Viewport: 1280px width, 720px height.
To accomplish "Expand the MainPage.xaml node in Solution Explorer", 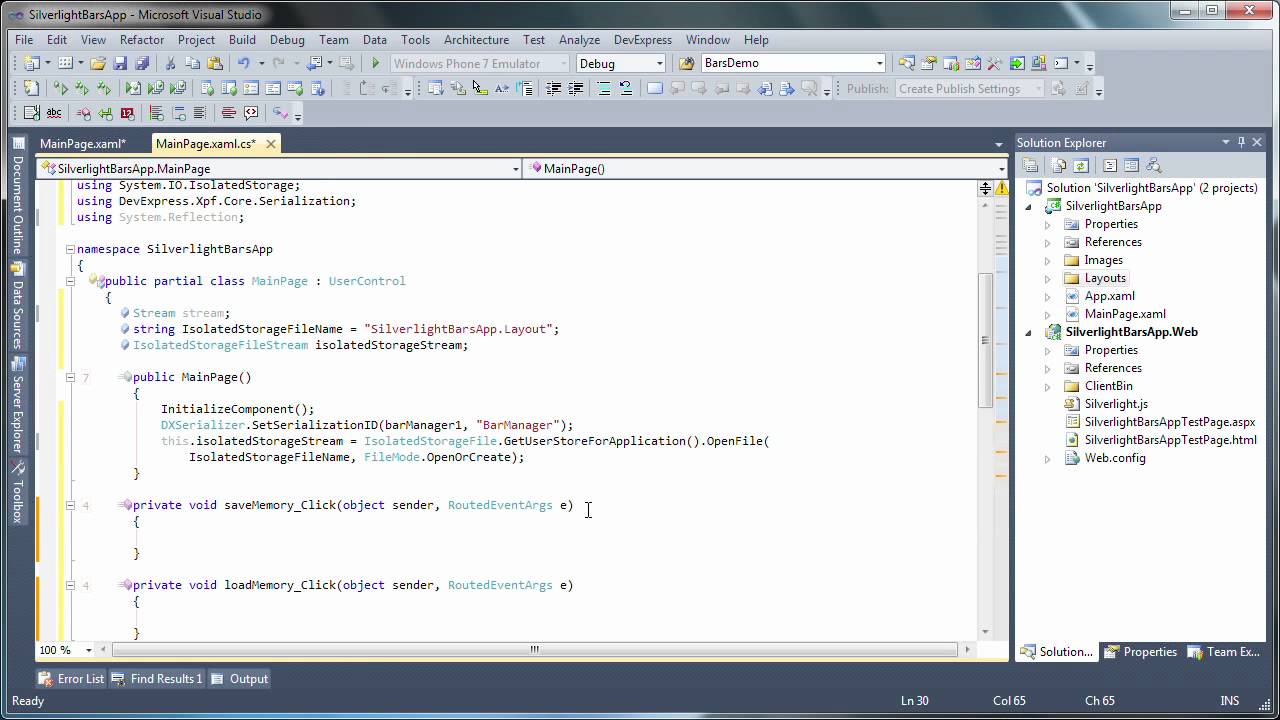I will pyautogui.click(x=1048, y=314).
